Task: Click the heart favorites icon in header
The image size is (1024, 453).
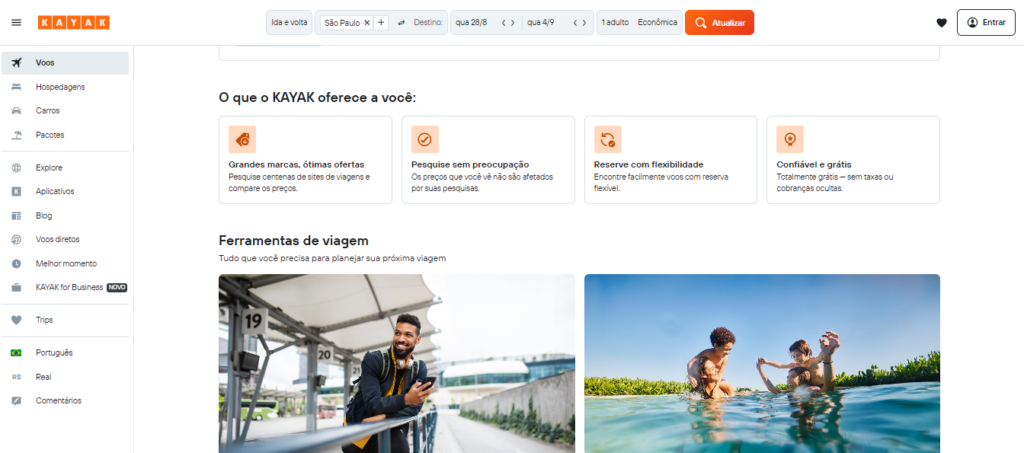Action: tap(941, 22)
